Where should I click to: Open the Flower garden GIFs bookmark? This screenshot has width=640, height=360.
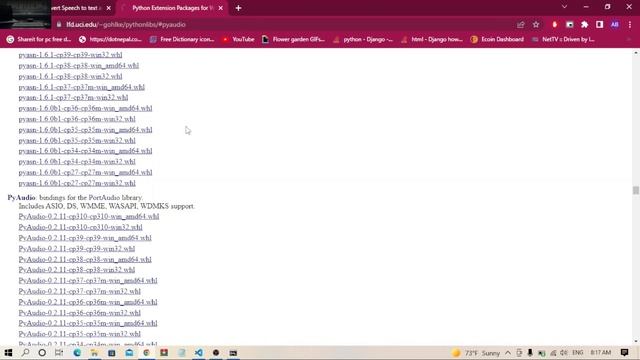pos(293,40)
